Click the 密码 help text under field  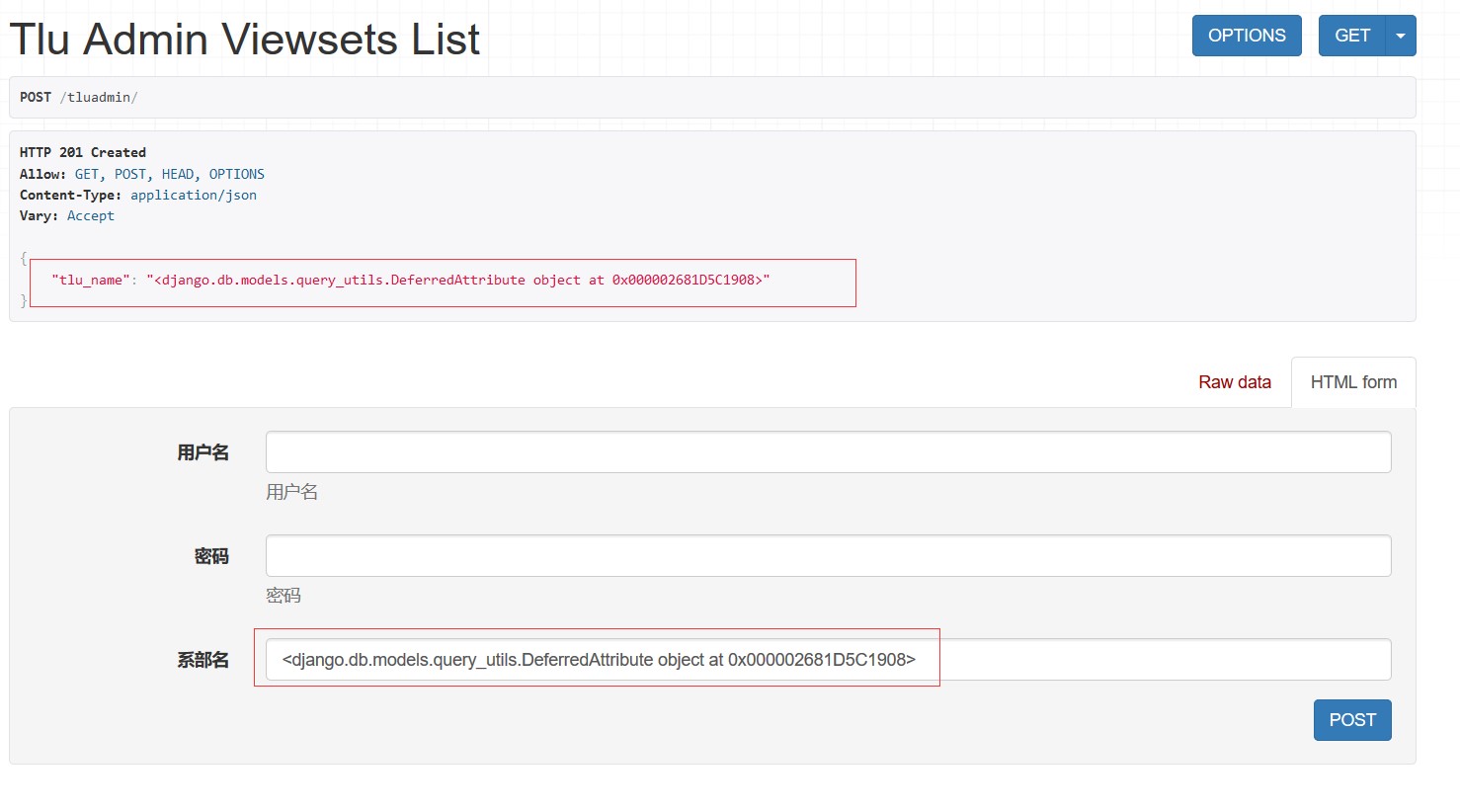coord(284,596)
